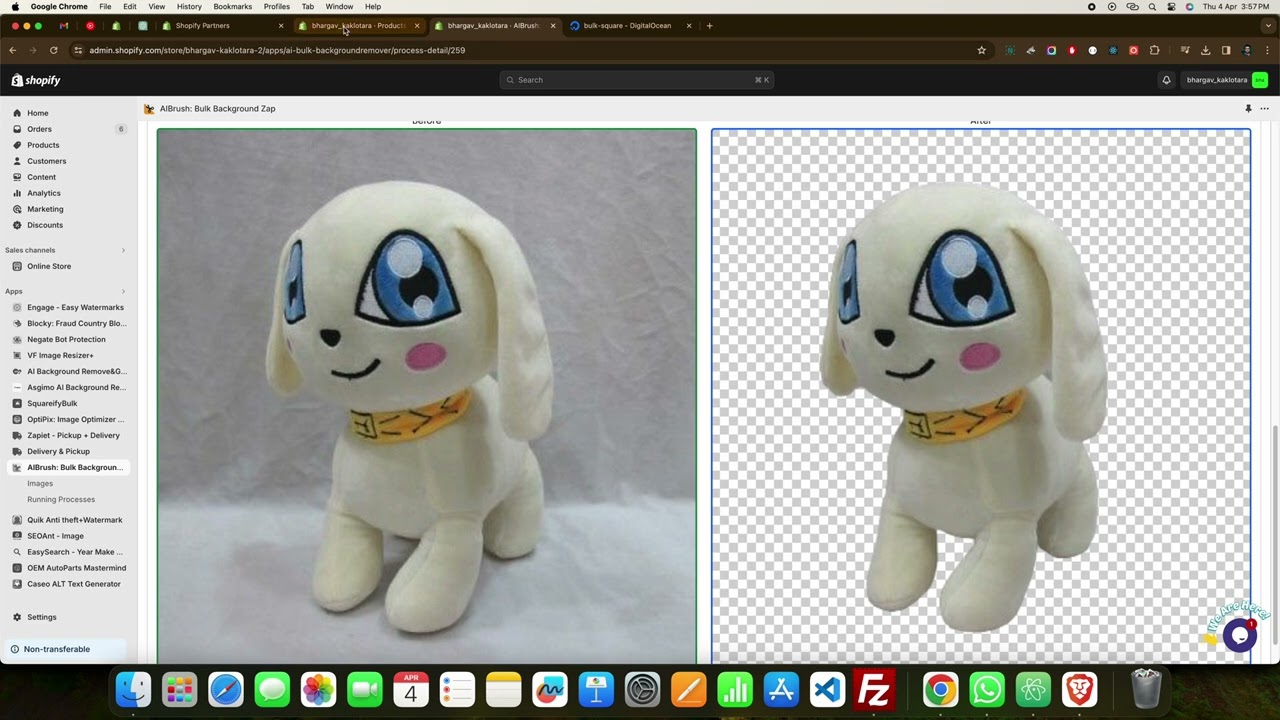The width and height of the screenshot is (1280, 720).
Task: Bookmark this page with the star
Action: click(981, 50)
